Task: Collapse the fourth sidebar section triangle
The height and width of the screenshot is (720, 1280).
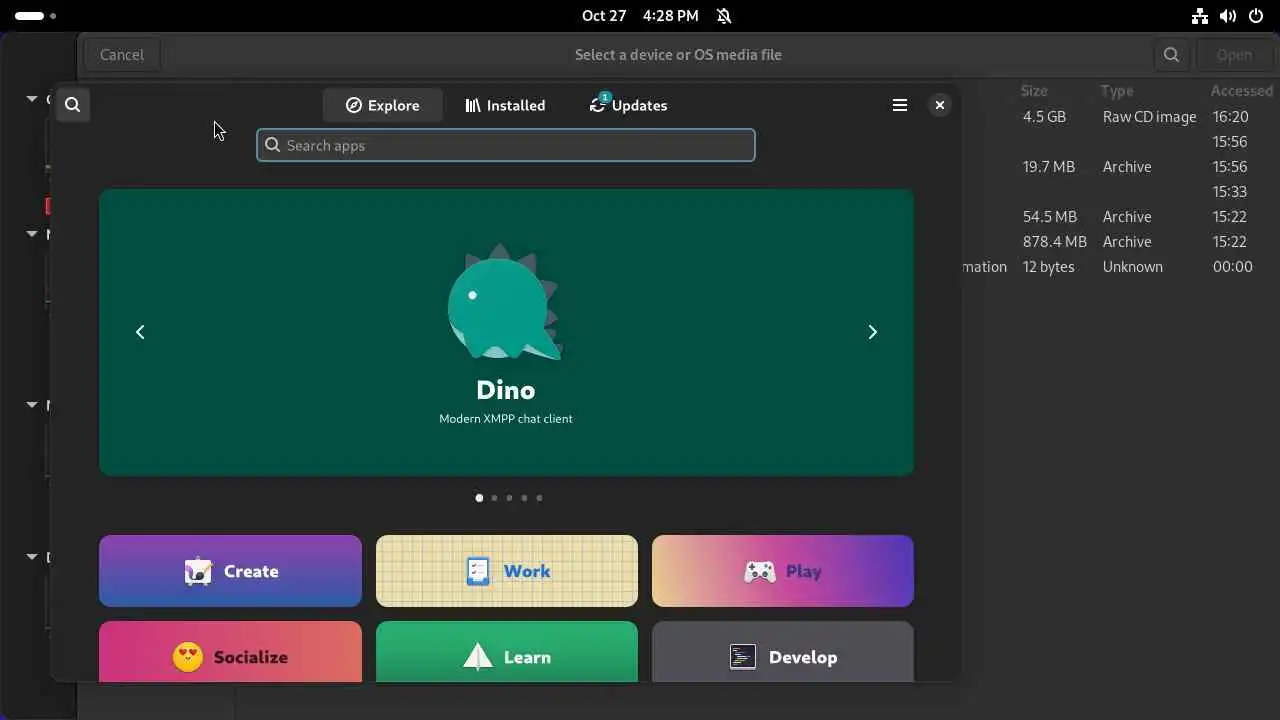Action: [x=31, y=557]
